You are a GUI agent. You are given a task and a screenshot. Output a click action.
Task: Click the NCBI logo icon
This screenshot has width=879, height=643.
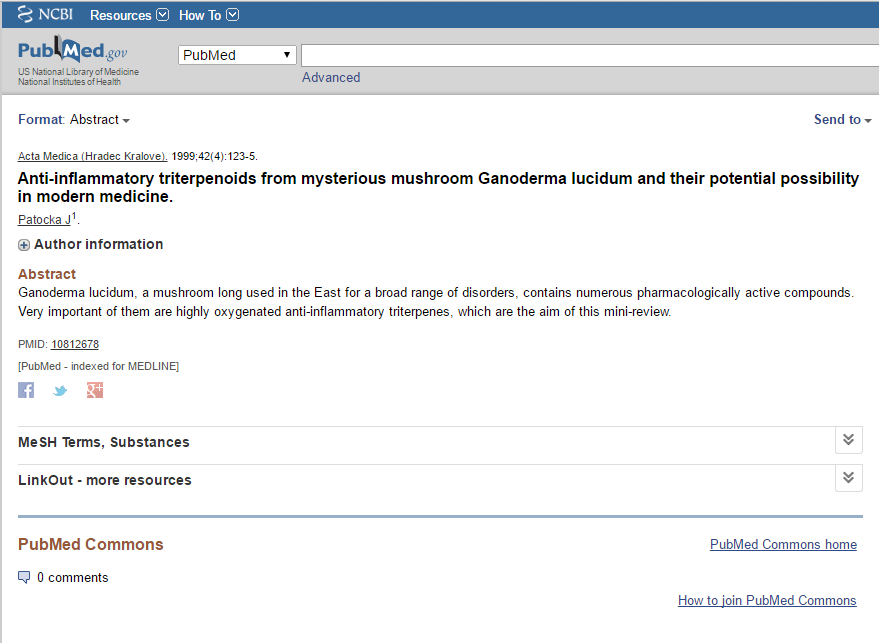26,15
